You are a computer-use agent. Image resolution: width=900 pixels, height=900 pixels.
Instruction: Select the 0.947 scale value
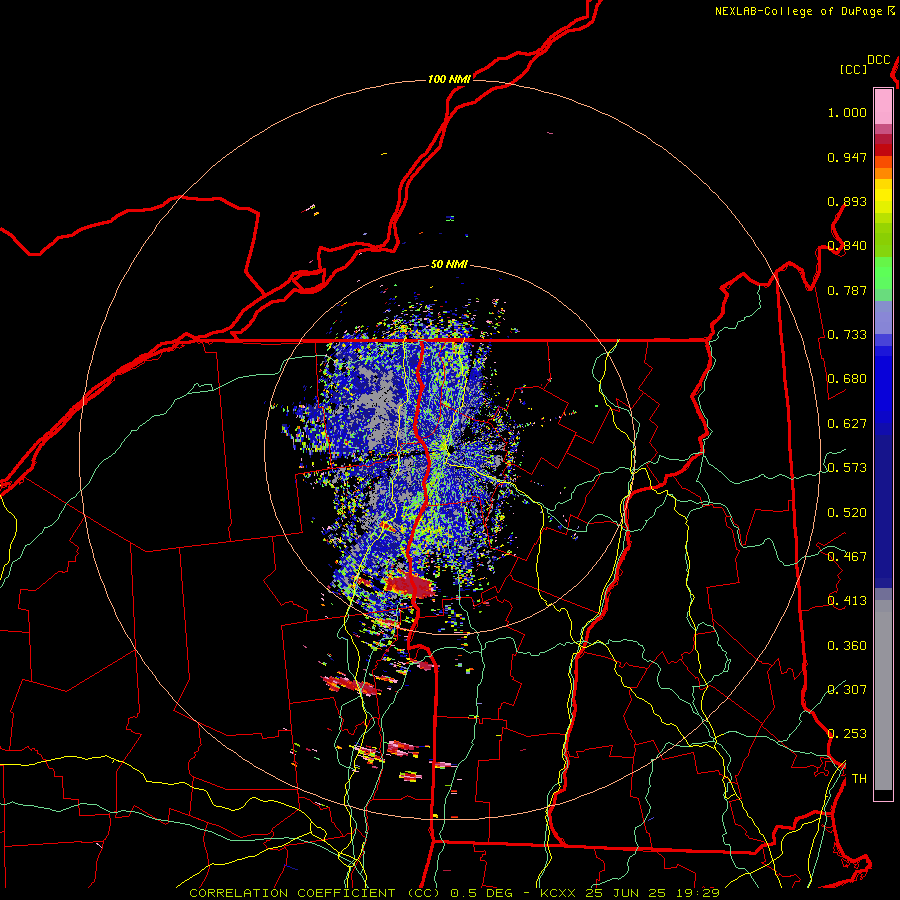[847, 157]
